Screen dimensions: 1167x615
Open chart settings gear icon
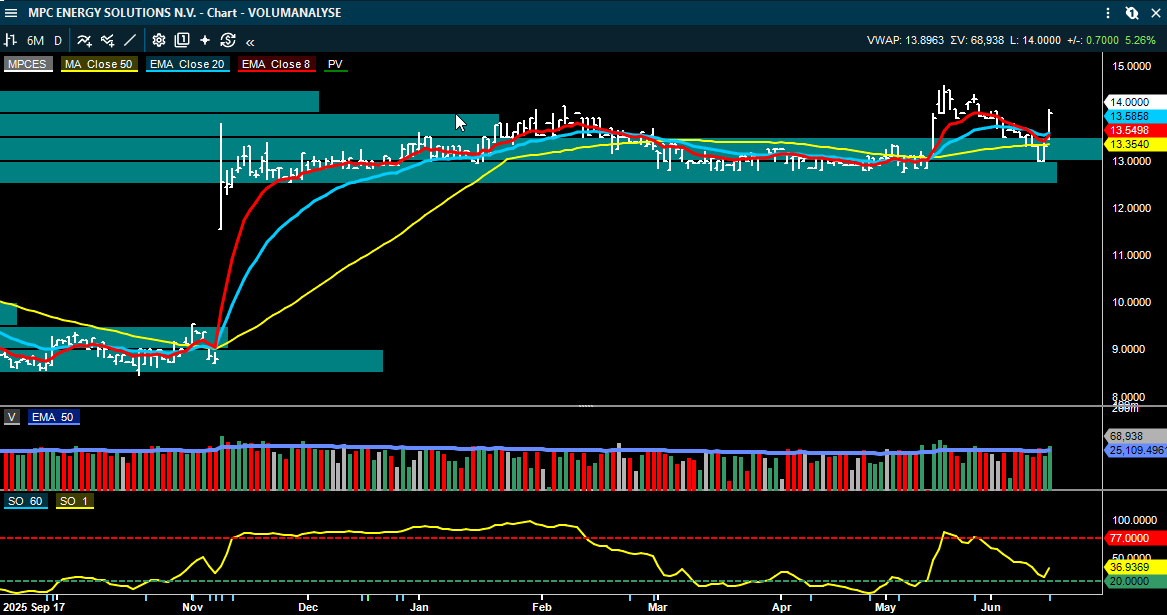pos(159,40)
